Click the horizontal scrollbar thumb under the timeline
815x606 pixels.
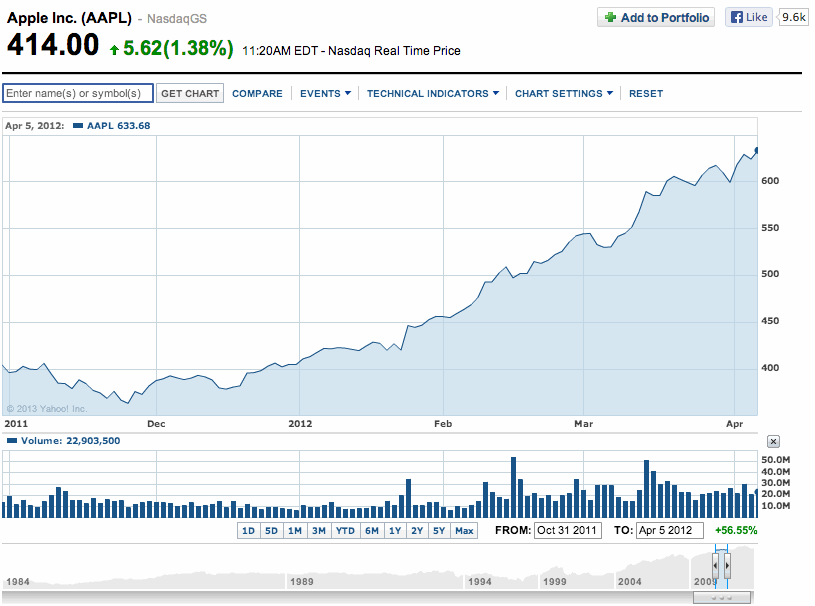(x=721, y=598)
